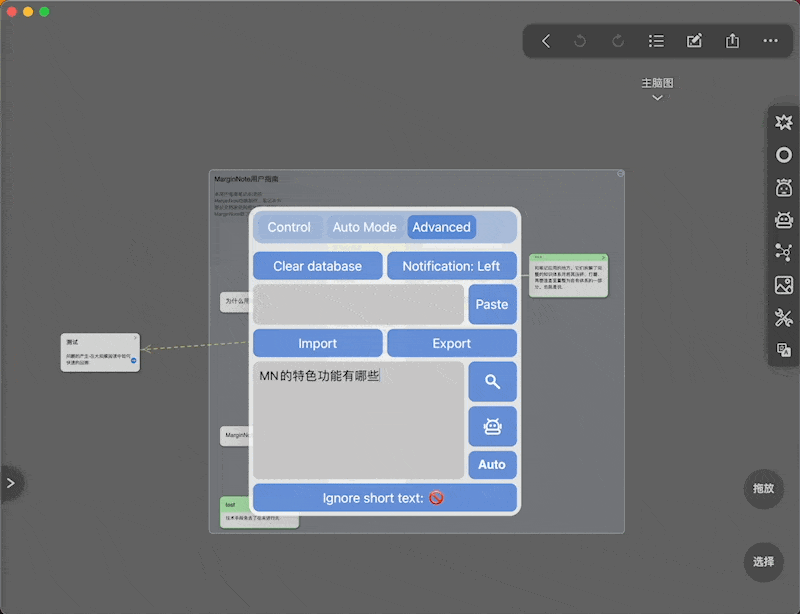Expand the 主脑图 dropdown chevron
800x614 pixels.
click(x=657, y=97)
